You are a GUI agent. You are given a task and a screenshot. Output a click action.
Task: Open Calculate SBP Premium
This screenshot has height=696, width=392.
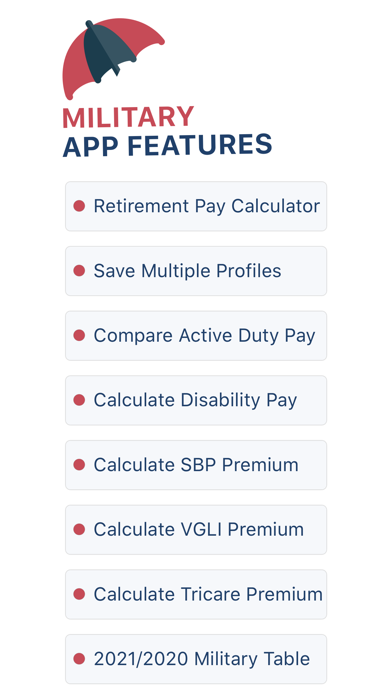click(196, 465)
